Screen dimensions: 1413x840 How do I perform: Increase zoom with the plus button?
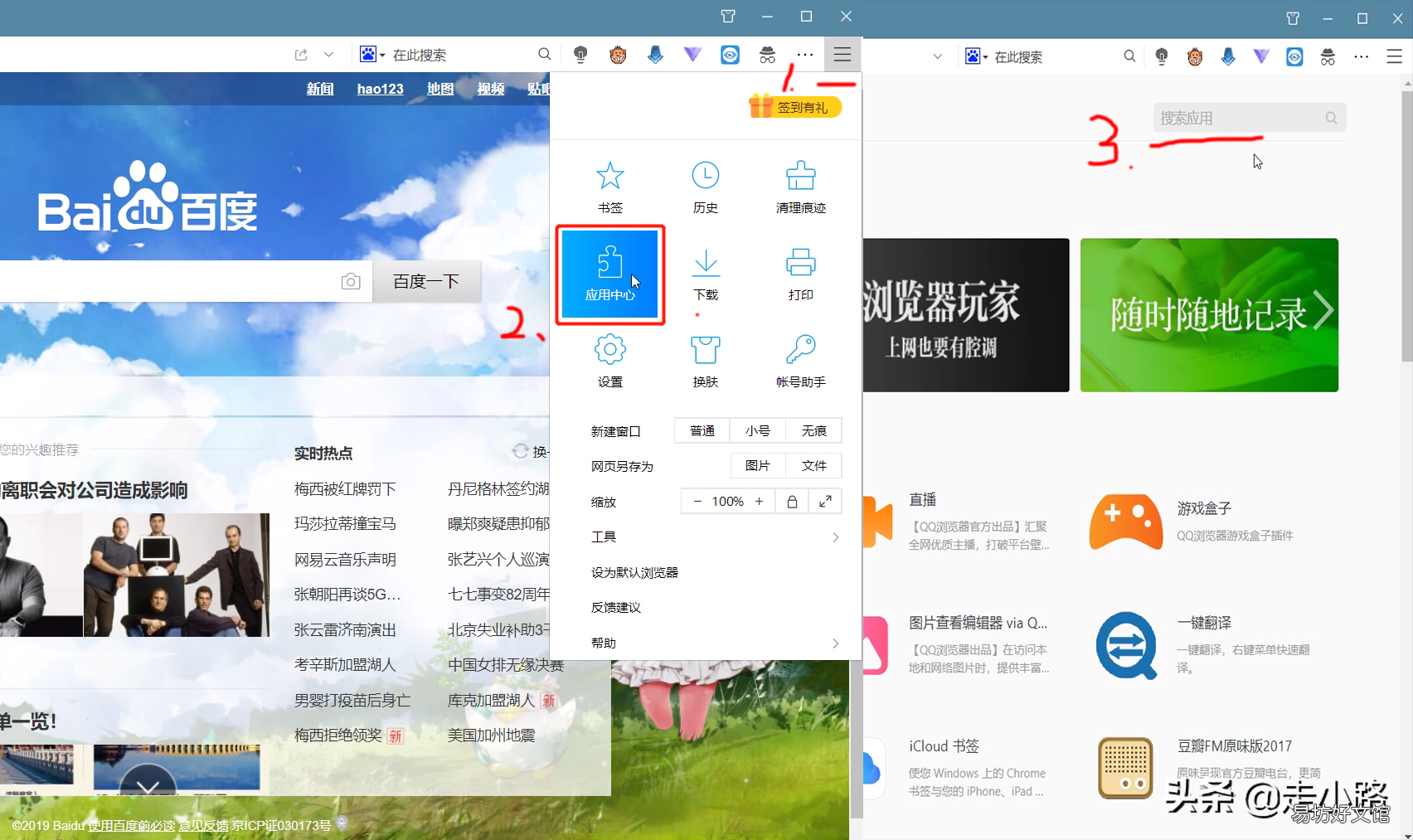759,501
